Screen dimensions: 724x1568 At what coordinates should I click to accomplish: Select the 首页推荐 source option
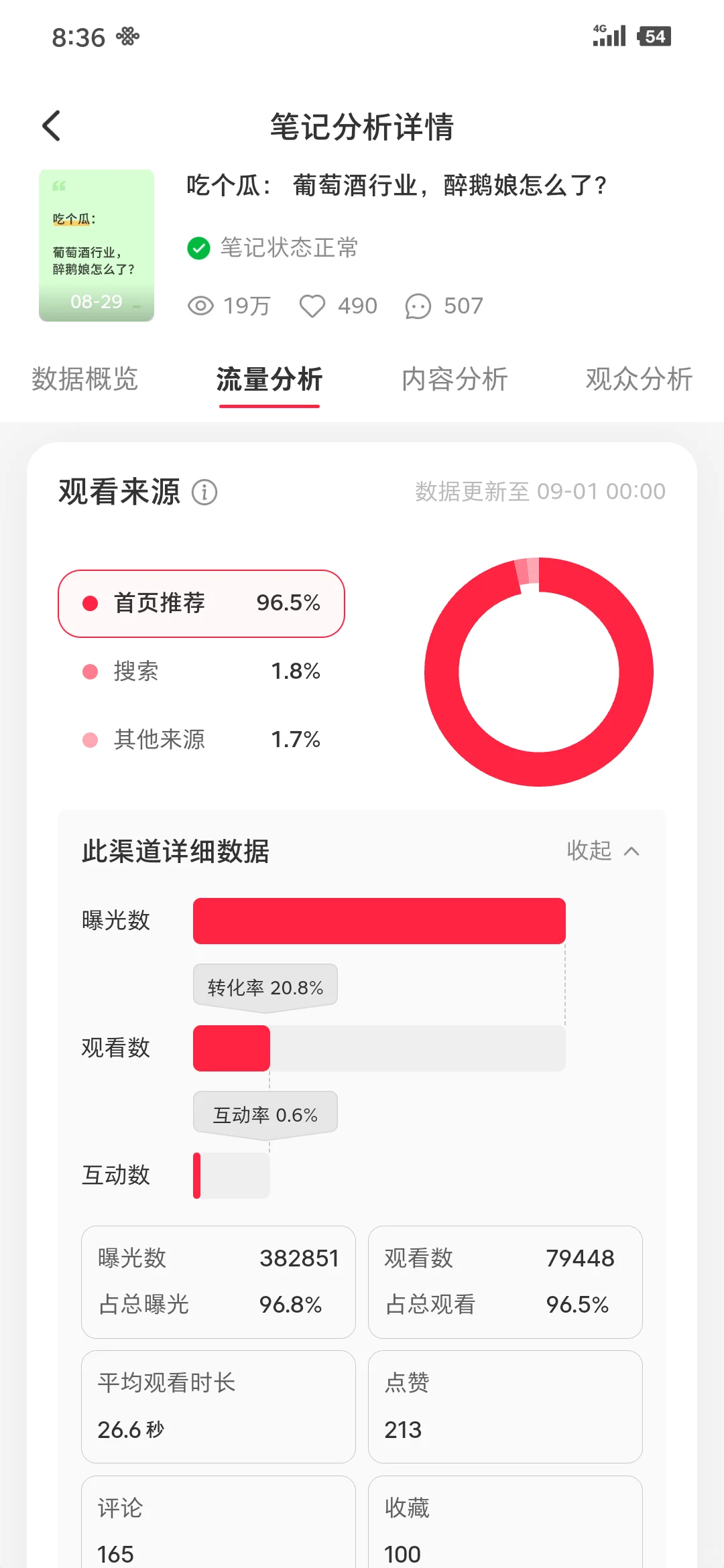(x=201, y=603)
